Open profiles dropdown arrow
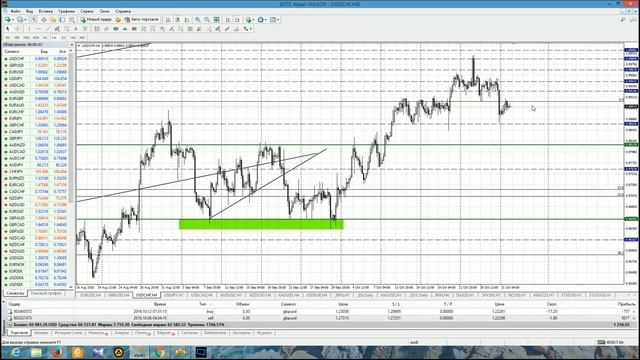Screen dimensions: 640x360 click(x=25, y=20)
